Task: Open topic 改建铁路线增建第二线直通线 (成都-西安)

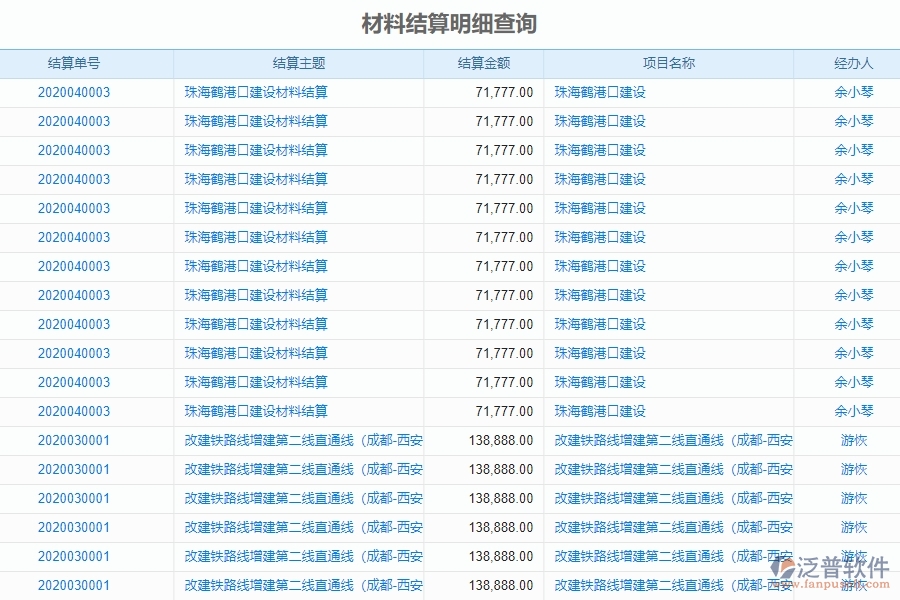Action: pos(298,440)
